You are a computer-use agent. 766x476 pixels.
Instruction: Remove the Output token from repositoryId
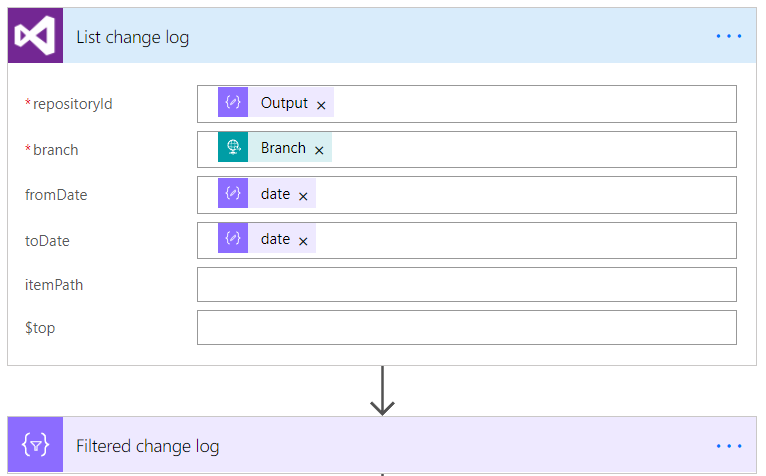click(x=321, y=104)
